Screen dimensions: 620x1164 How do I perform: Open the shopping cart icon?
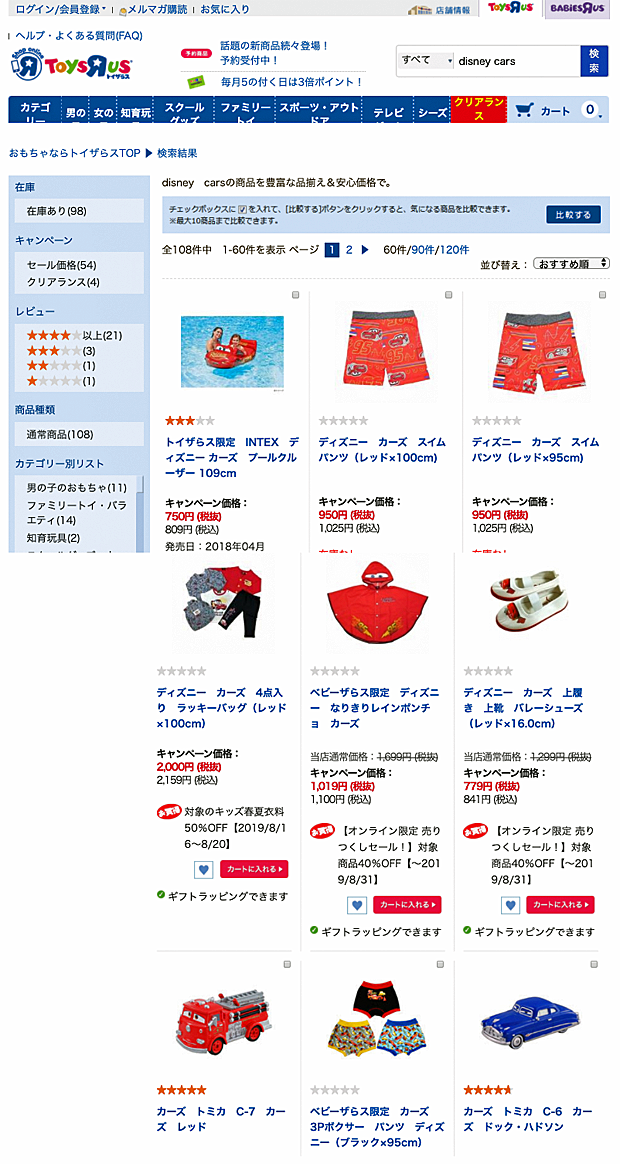click(x=524, y=110)
